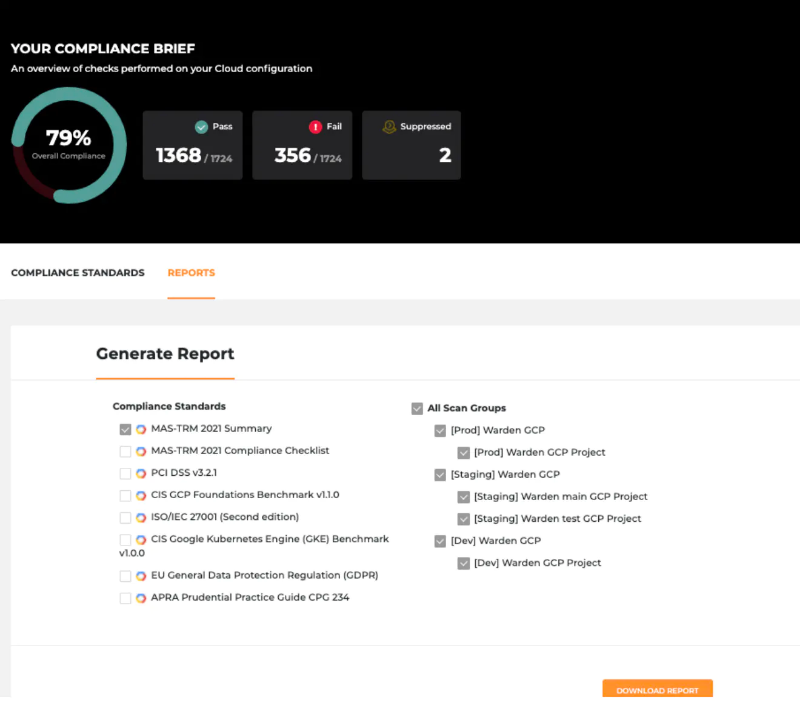The height and width of the screenshot is (706, 800).
Task: Click the GCP logo beside CIS GCP Foundations Benchmark
Action: pos(141,495)
